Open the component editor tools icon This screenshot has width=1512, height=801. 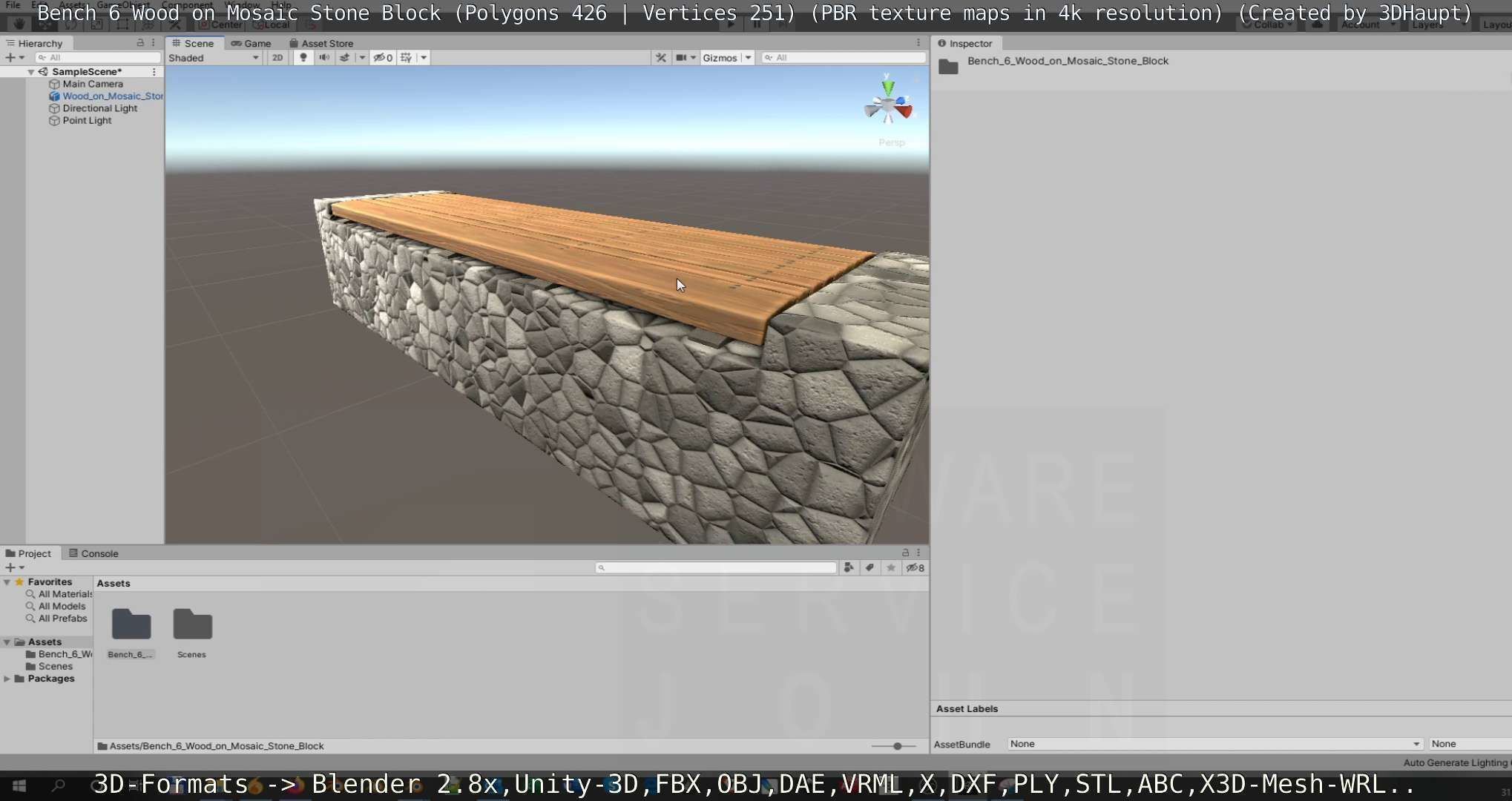661,58
